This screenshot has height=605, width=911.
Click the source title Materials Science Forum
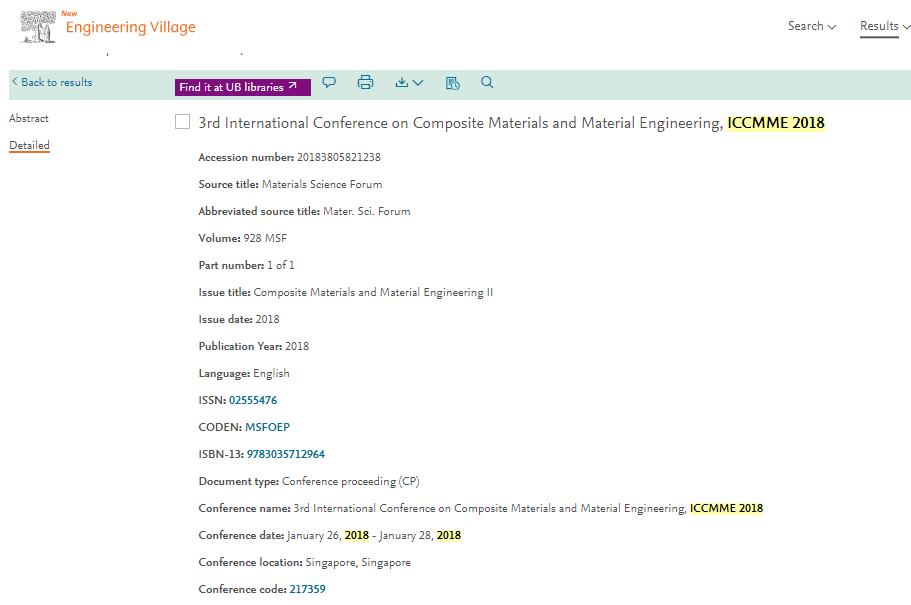click(322, 184)
